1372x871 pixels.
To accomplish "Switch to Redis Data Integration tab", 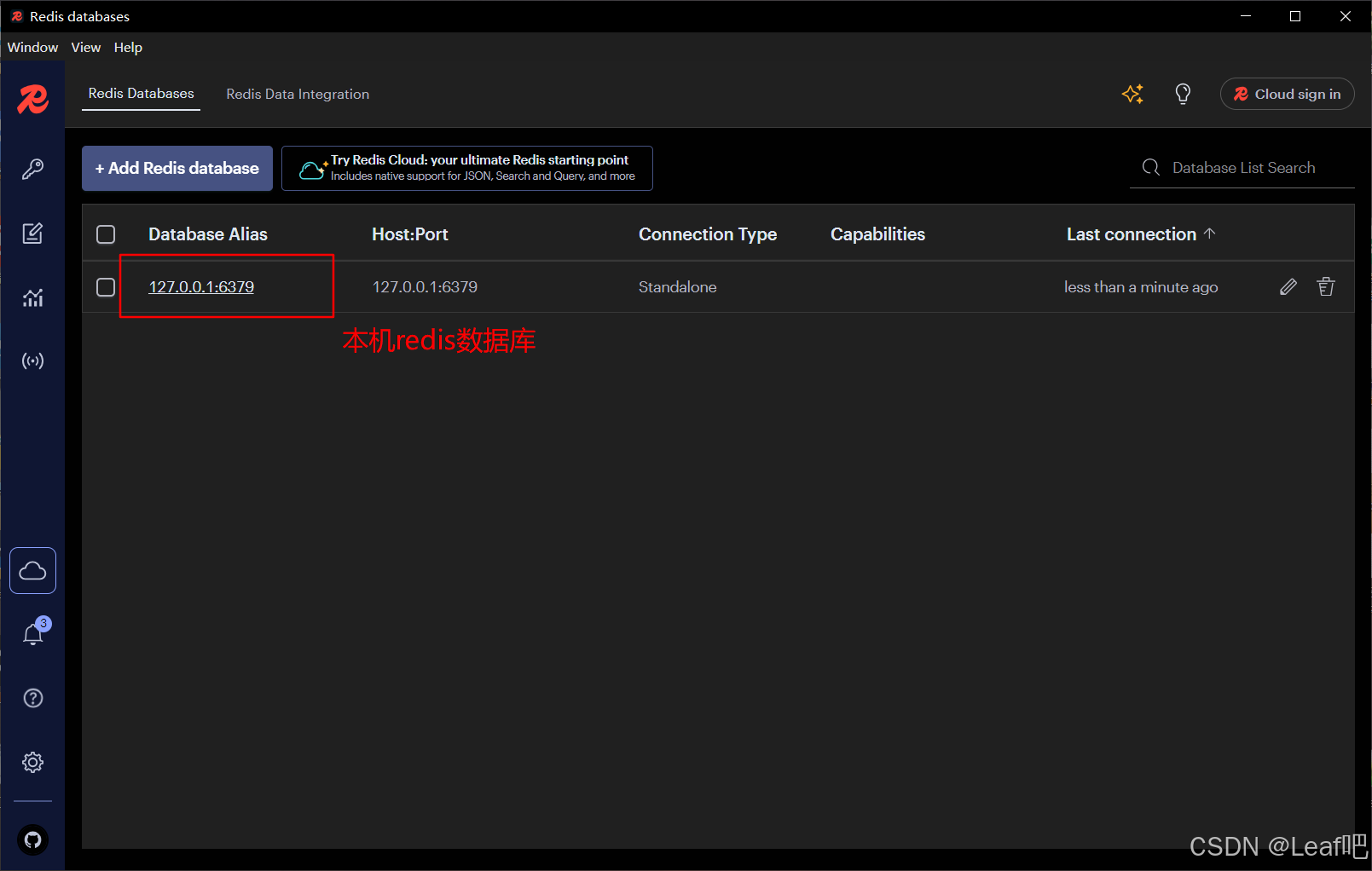I will pos(298,94).
